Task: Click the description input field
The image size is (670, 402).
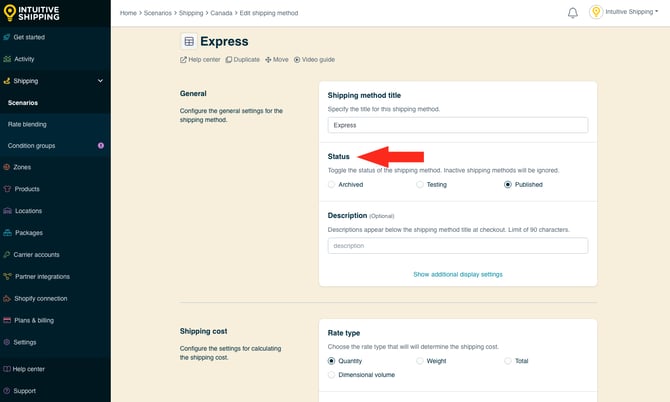Action: pos(458,246)
